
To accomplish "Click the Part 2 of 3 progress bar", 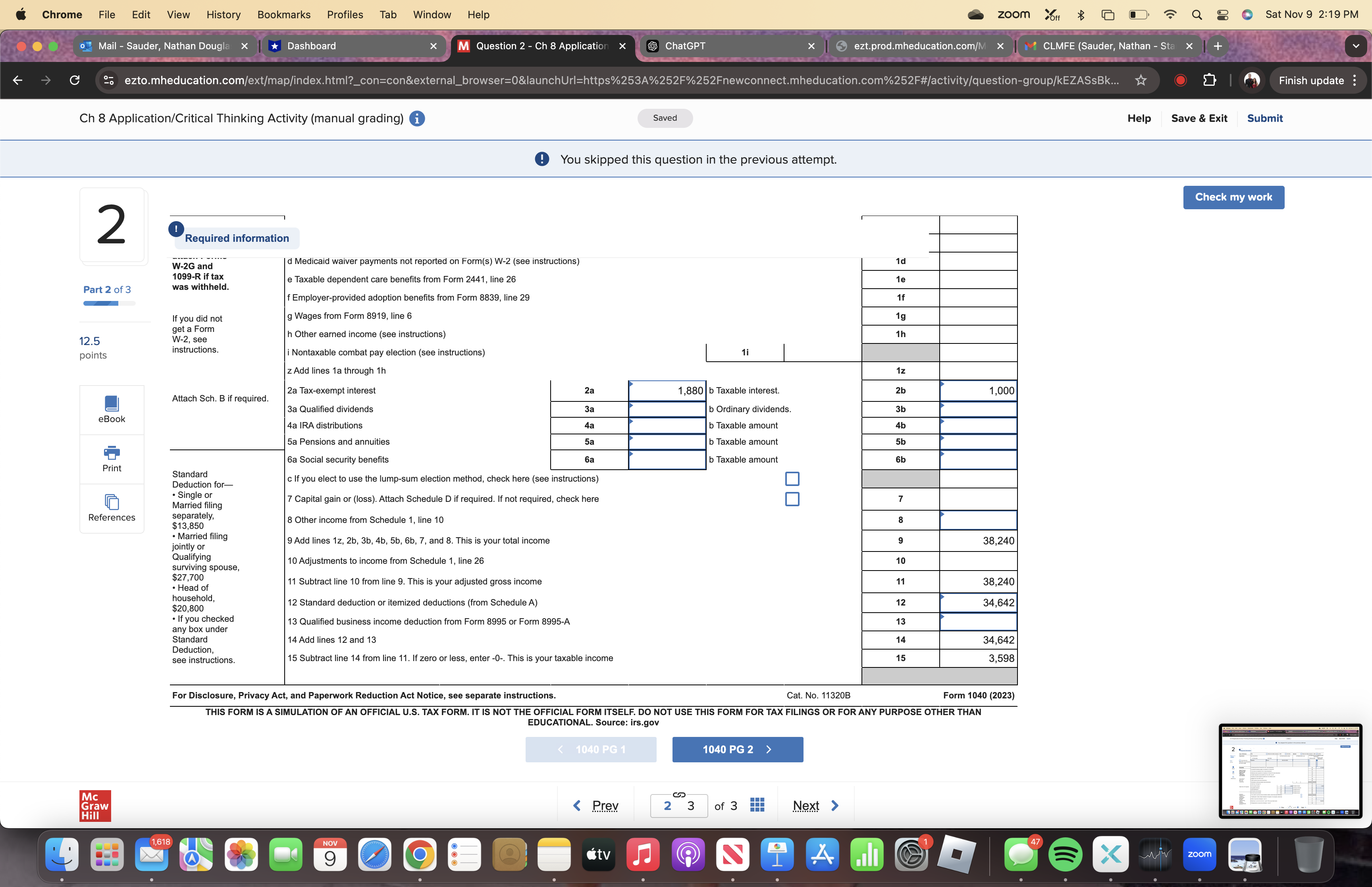I will pyautogui.click(x=110, y=303).
